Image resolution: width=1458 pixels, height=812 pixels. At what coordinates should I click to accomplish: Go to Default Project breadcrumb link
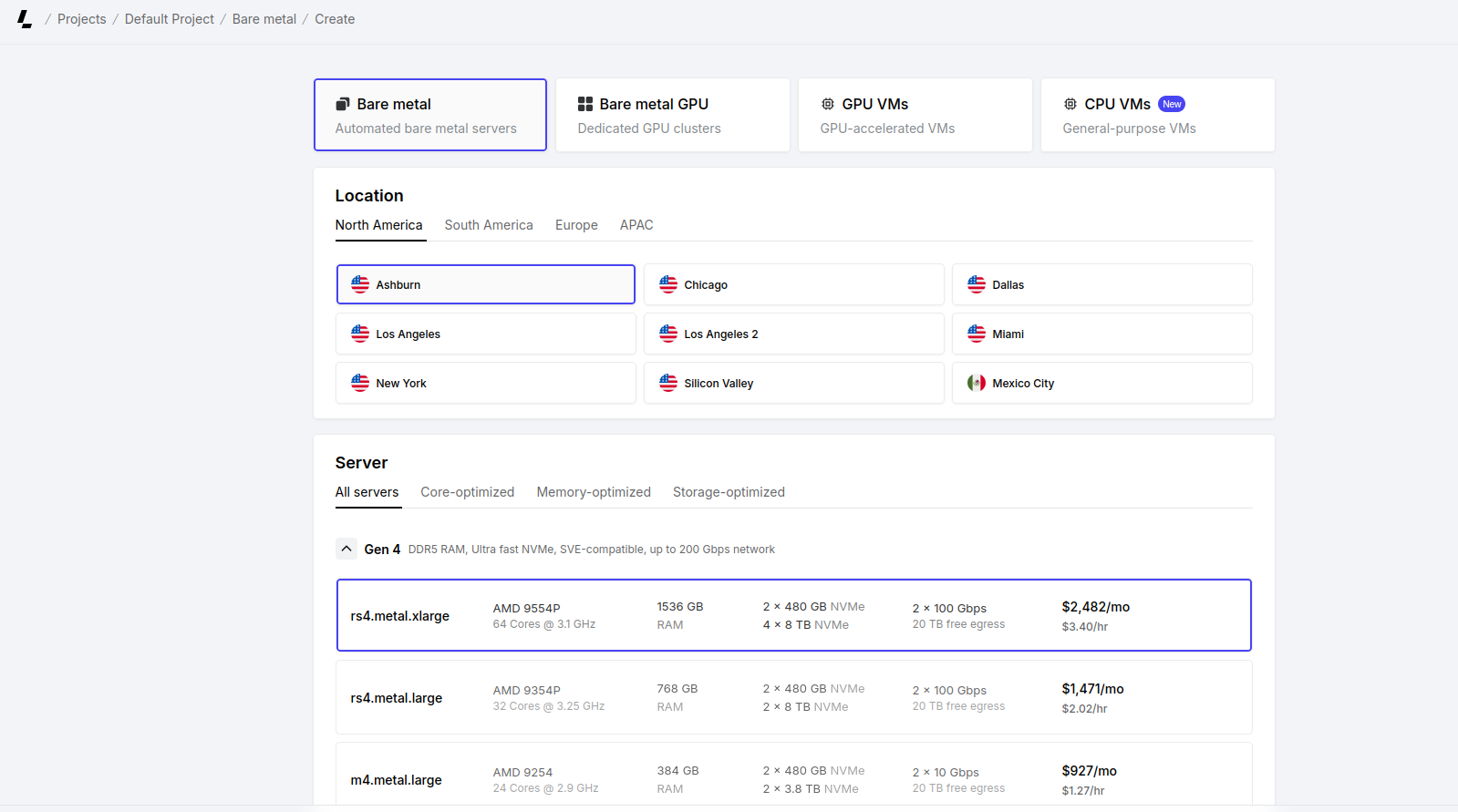[x=170, y=19]
